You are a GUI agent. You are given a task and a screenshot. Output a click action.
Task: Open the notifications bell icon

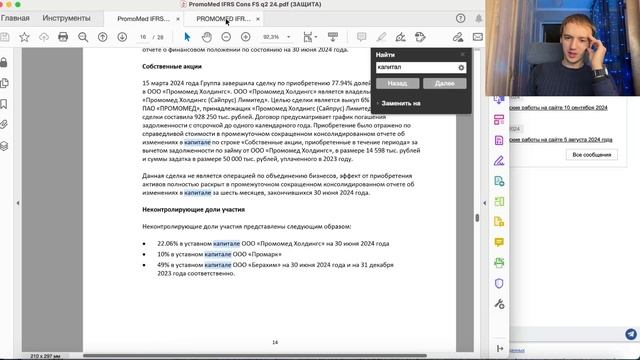pyautogui.click(x=478, y=18)
